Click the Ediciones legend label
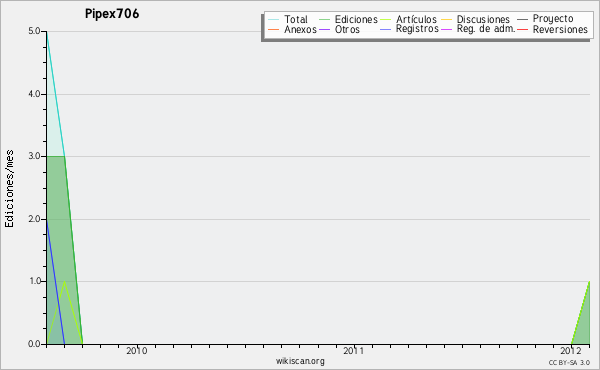Viewport: 600px width, 370px height. 356,19
